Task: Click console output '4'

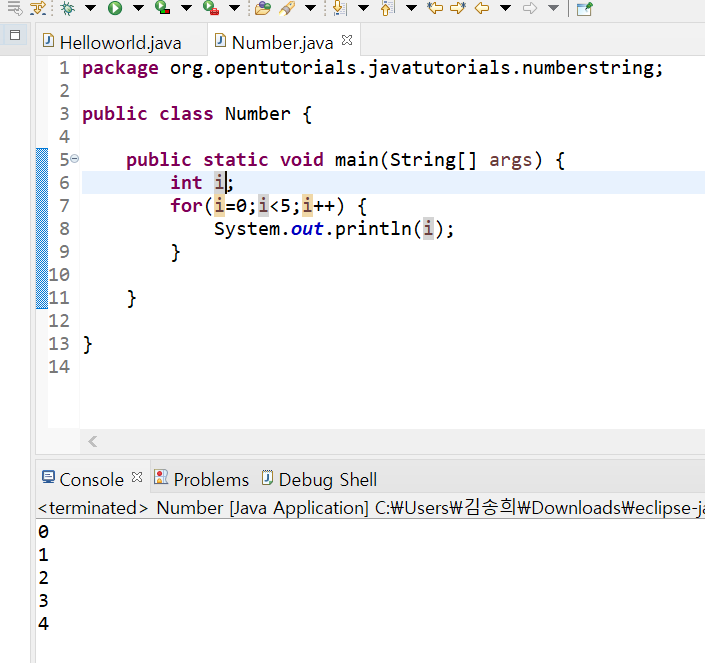Action: [43, 623]
